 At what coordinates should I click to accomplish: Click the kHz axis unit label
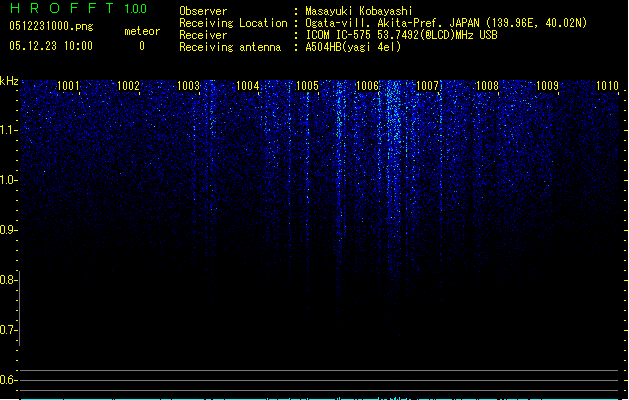click(9, 81)
